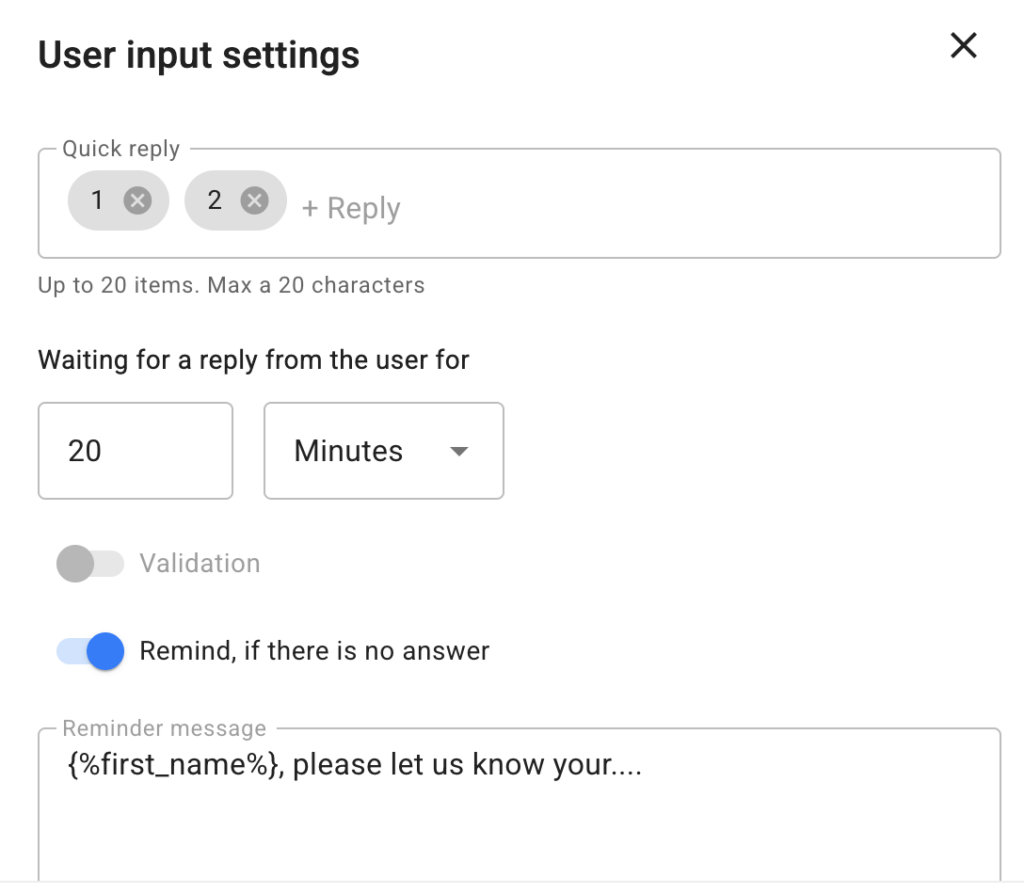1024x894 pixels.
Task: Select the quick reply chip labeled 1
Action: 98,201
